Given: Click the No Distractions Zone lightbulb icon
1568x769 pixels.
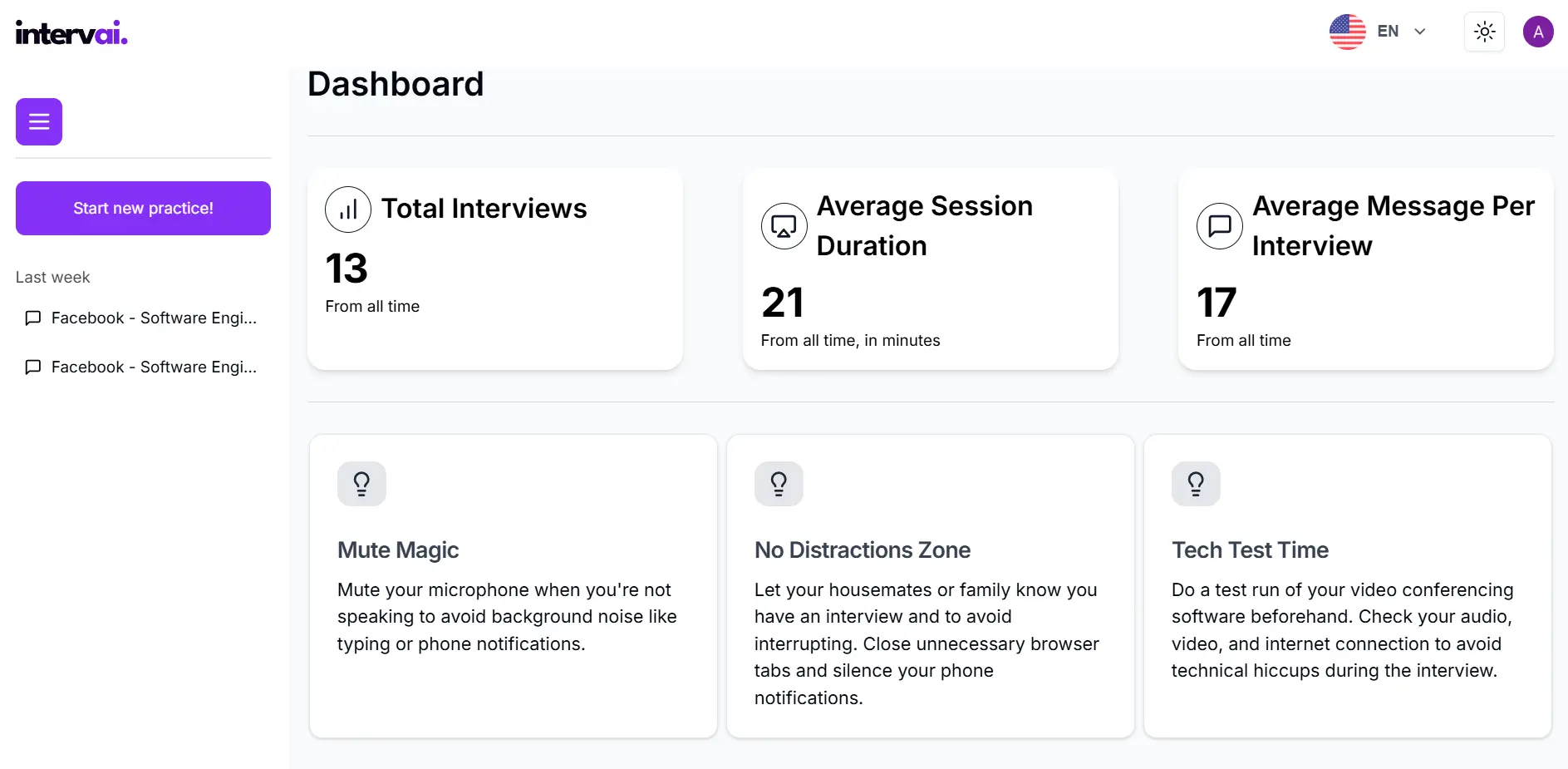Looking at the screenshot, I should tap(779, 484).
